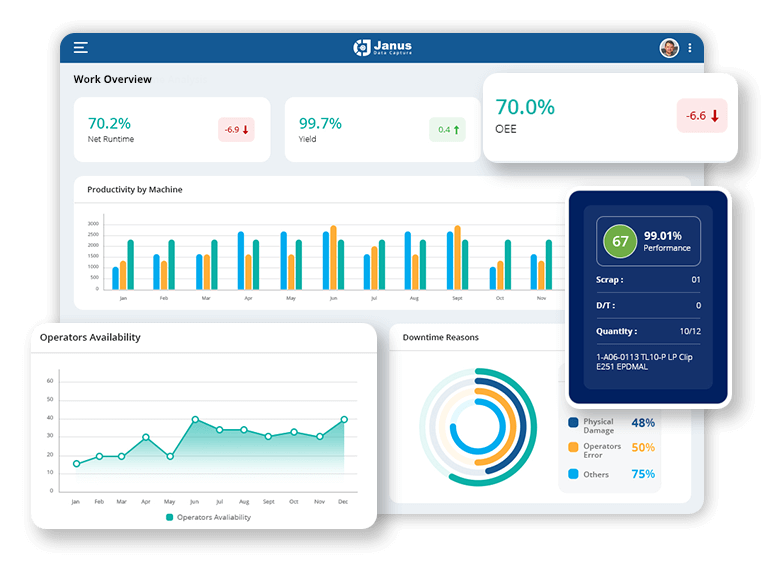The image size is (768, 566).
Task: Select the Scrap row in performance panel
Action: point(648,280)
